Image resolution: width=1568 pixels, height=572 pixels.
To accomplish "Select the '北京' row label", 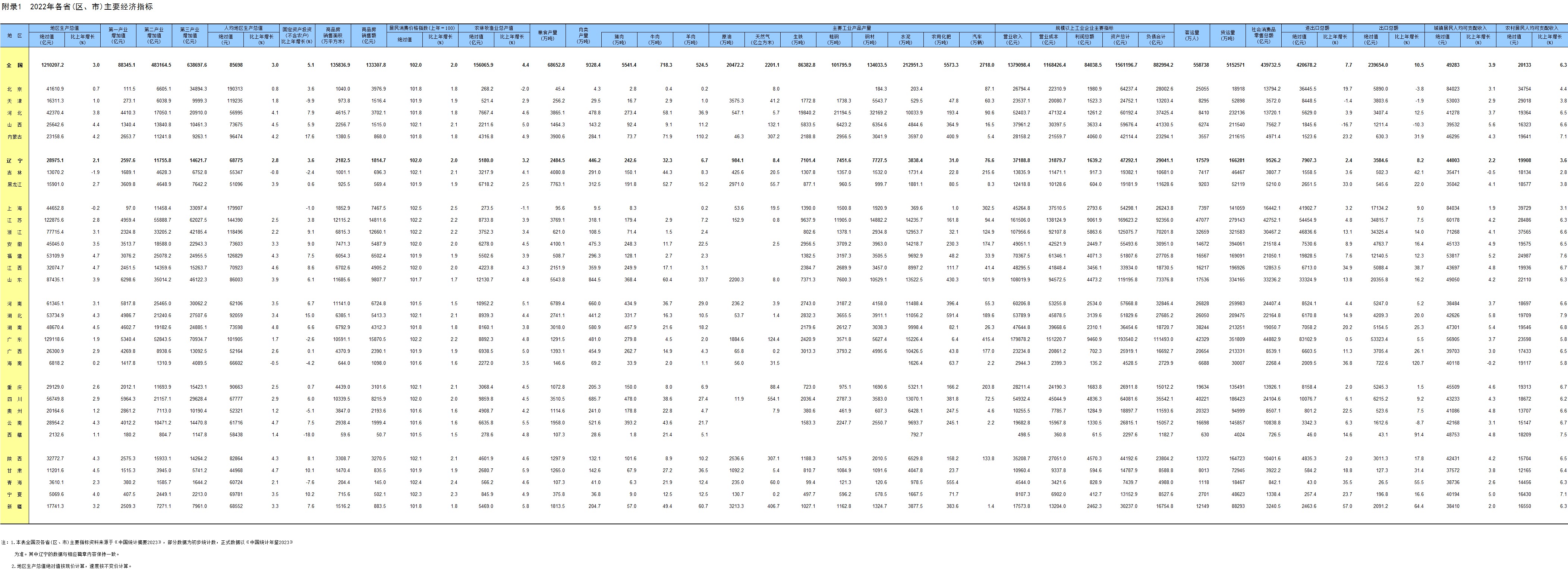I will click(x=15, y=89).
